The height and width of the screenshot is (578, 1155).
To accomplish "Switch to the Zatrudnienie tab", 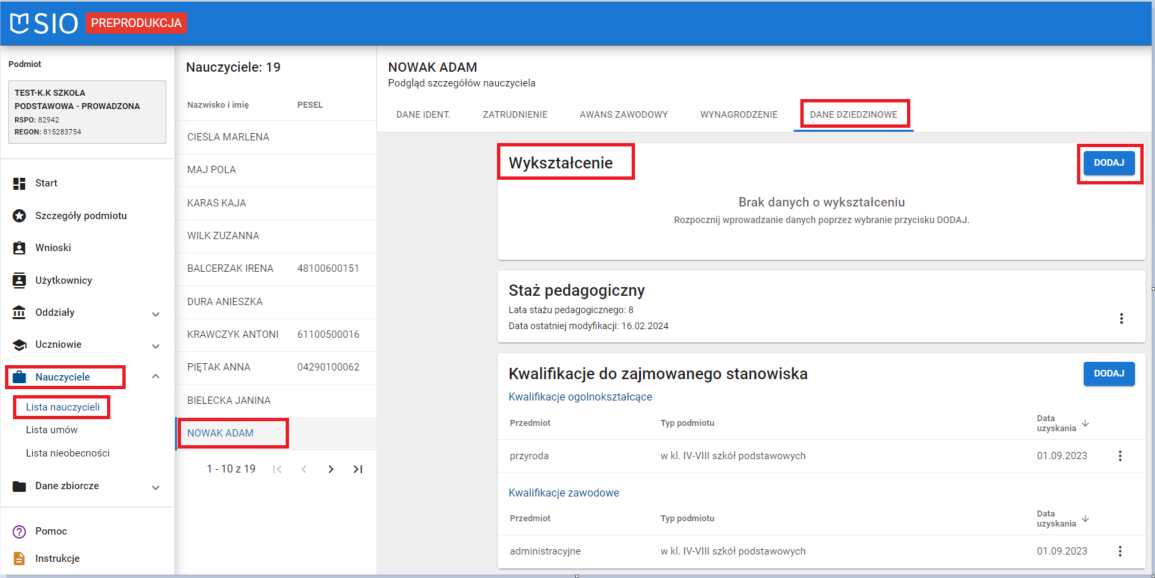I will 514,115.
